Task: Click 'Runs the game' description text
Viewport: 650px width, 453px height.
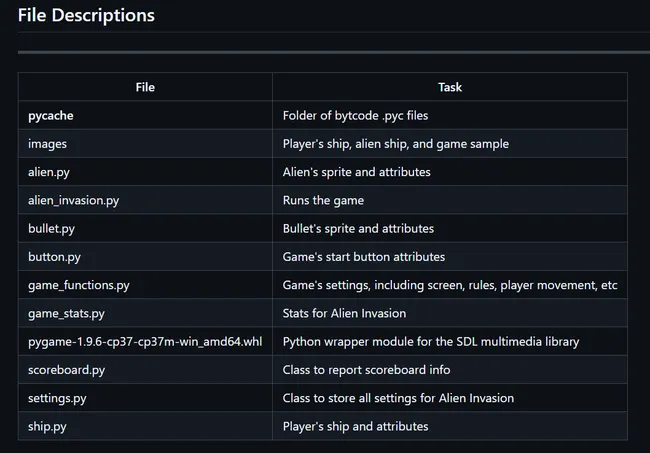Action: [323, 200]
